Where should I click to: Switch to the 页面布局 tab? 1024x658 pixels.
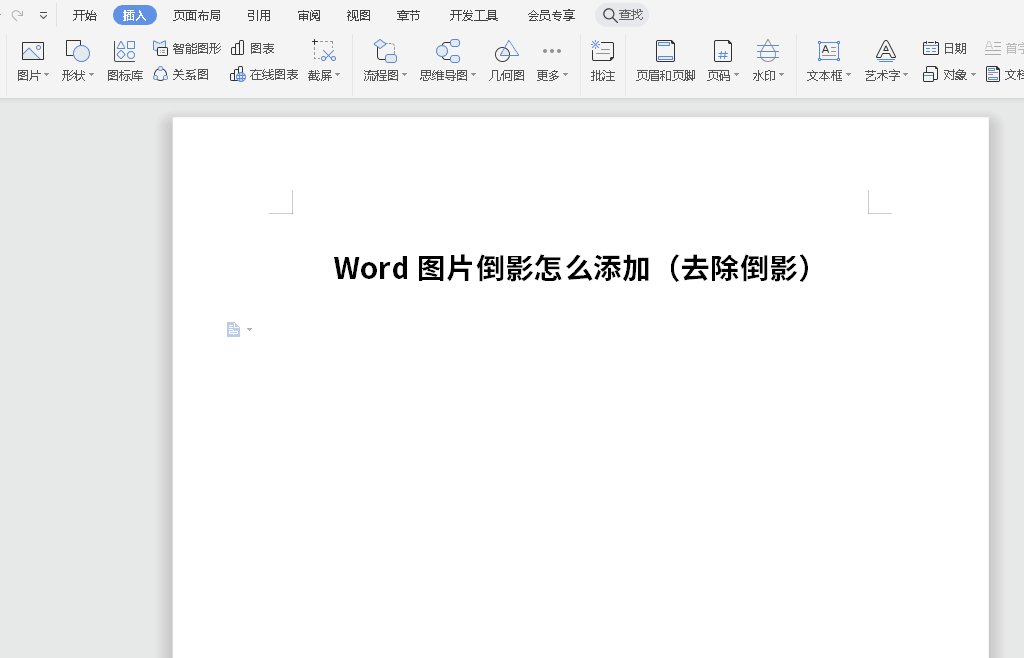pyautogui.click(x=197, y=15)
